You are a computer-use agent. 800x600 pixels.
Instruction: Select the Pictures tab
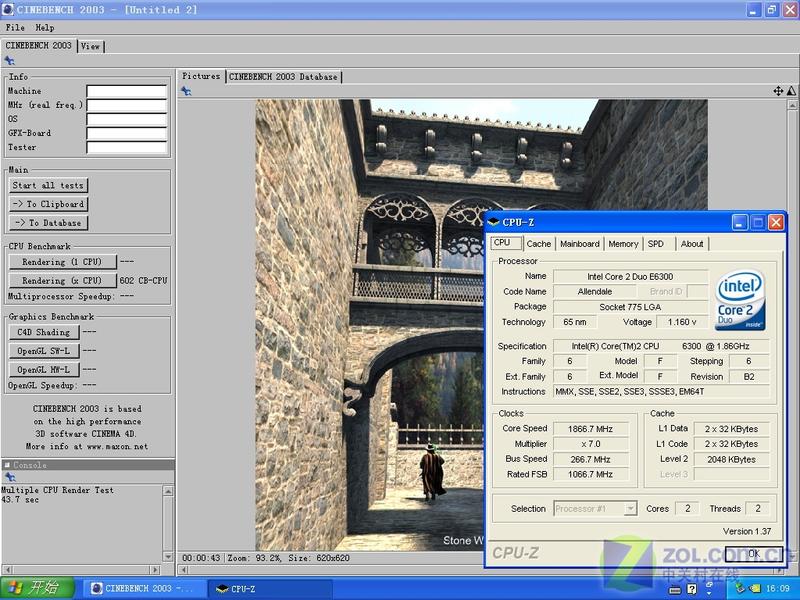click(x=201, y=76)
